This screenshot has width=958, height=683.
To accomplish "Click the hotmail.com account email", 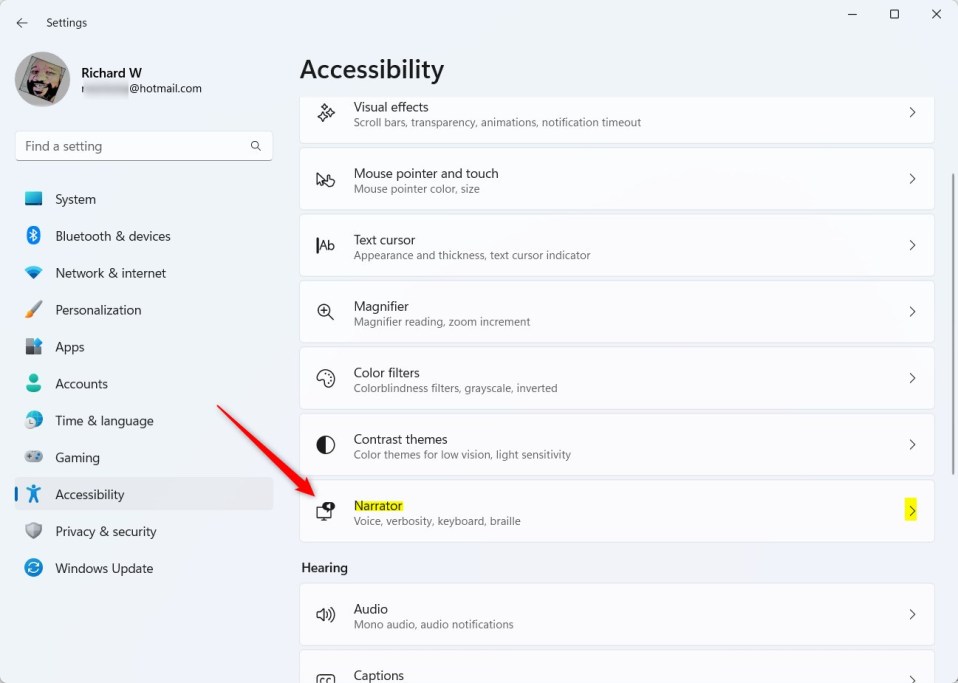I will click(142, 89).
